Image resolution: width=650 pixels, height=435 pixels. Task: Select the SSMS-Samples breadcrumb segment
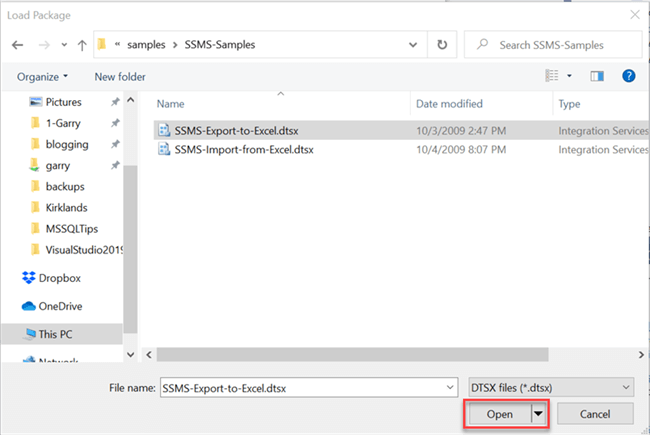[x=220, y=45]
